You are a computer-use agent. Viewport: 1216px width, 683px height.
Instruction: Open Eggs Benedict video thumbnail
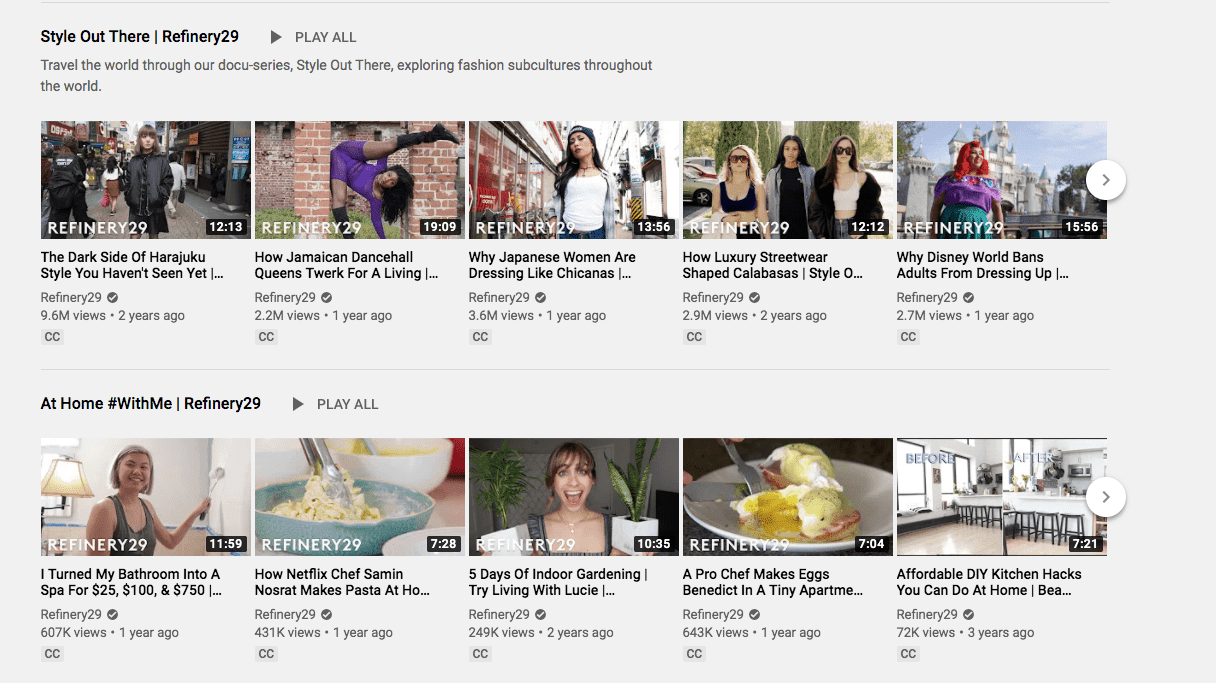click(788, 497)
